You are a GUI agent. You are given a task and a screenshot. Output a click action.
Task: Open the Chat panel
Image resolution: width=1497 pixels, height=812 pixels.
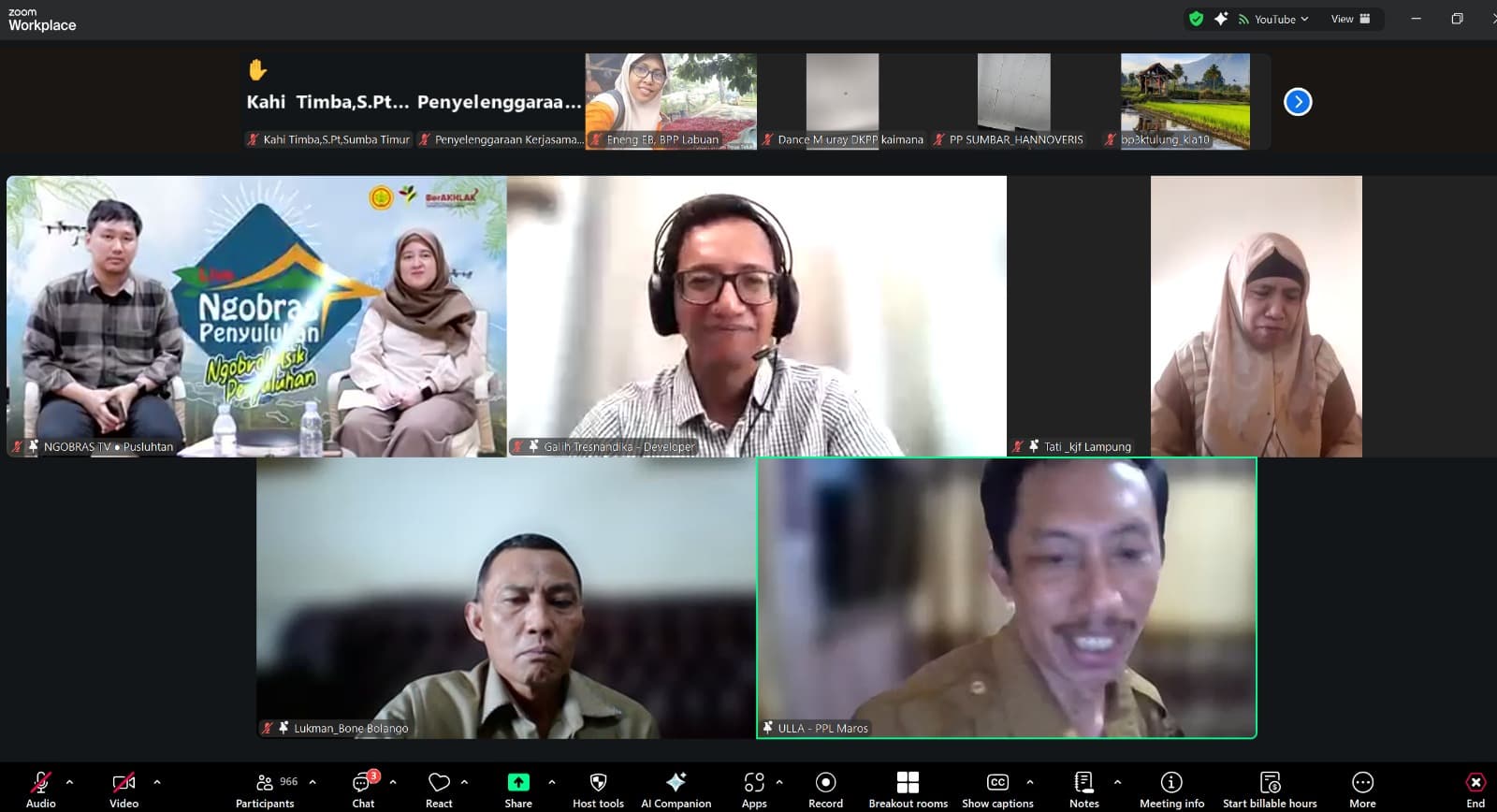click(363, 789)
